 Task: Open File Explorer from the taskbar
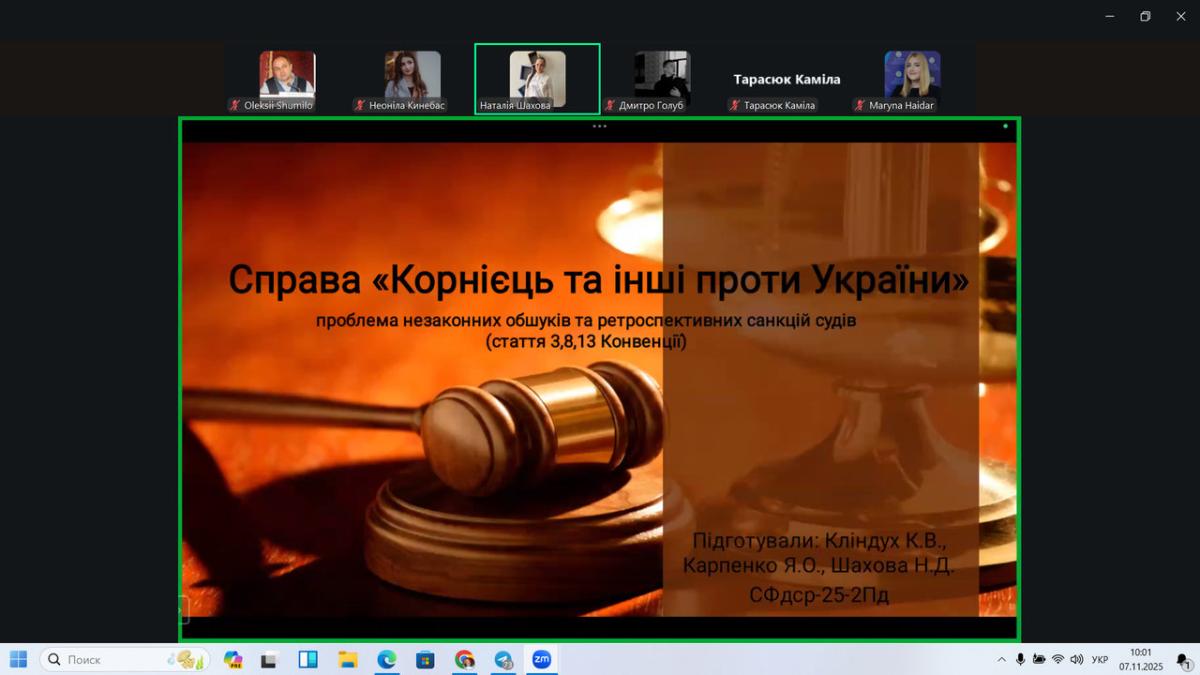pos(347,660)
